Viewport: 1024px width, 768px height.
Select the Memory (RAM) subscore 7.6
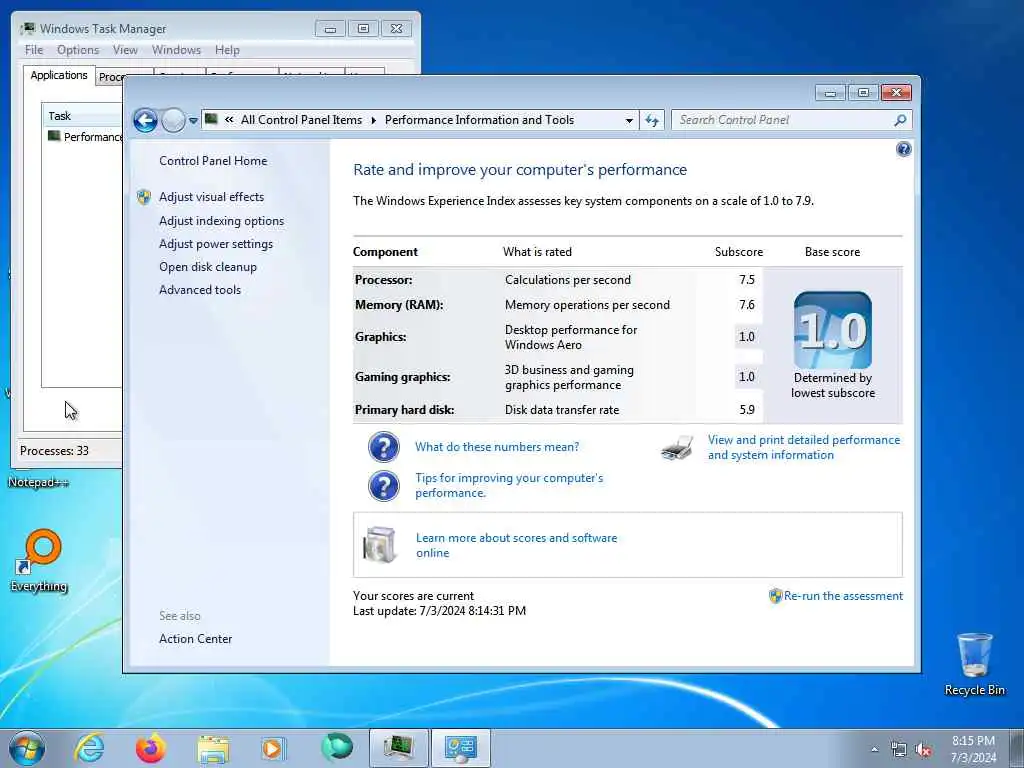pos(747,304)
